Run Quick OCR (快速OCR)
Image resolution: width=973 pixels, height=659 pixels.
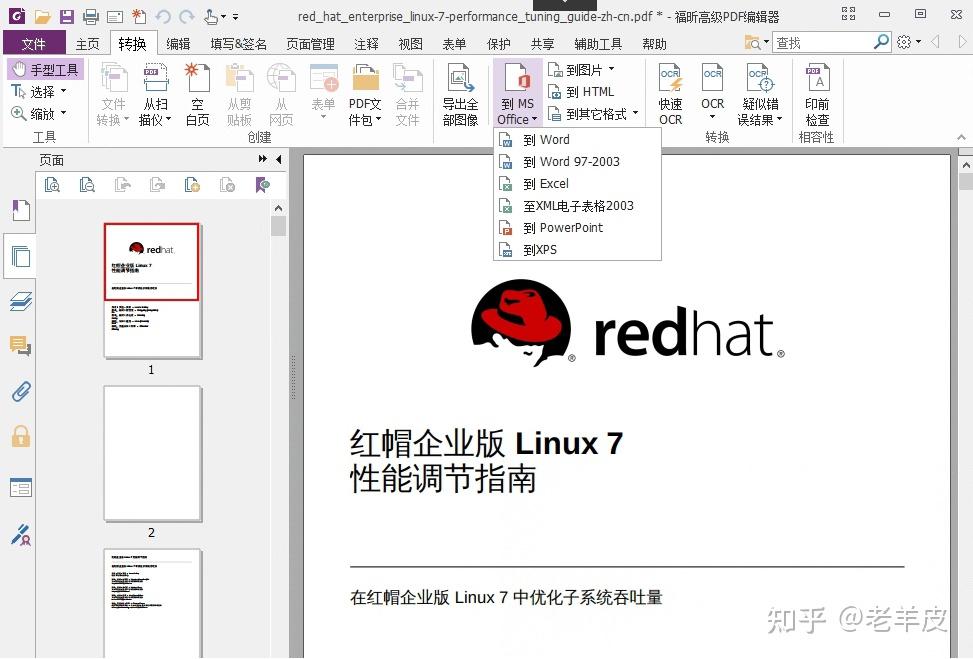pyautogui.click(x=670, y=95)
